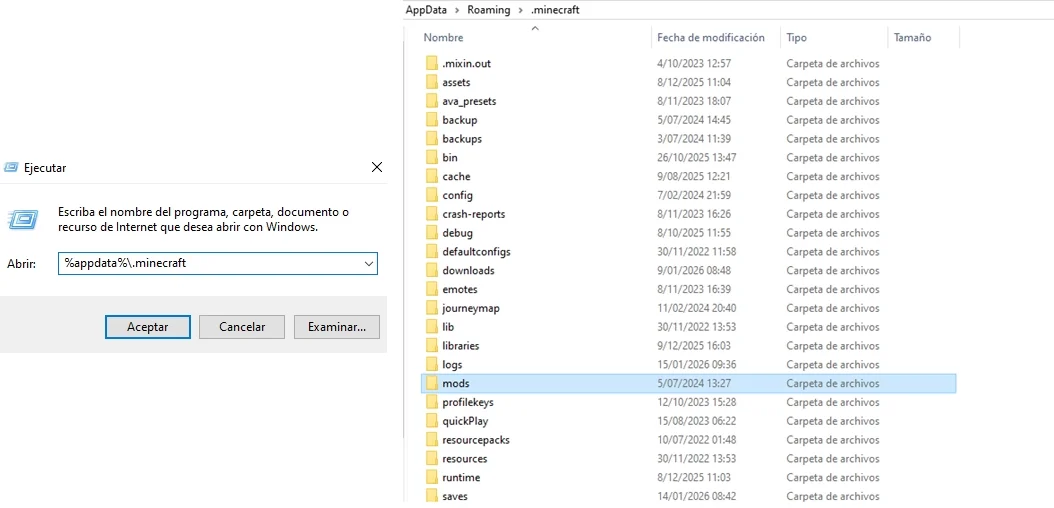Screen dimensions: 1054x508
Task: Click the libraries folder name
Action: click(x=461, y=345)
